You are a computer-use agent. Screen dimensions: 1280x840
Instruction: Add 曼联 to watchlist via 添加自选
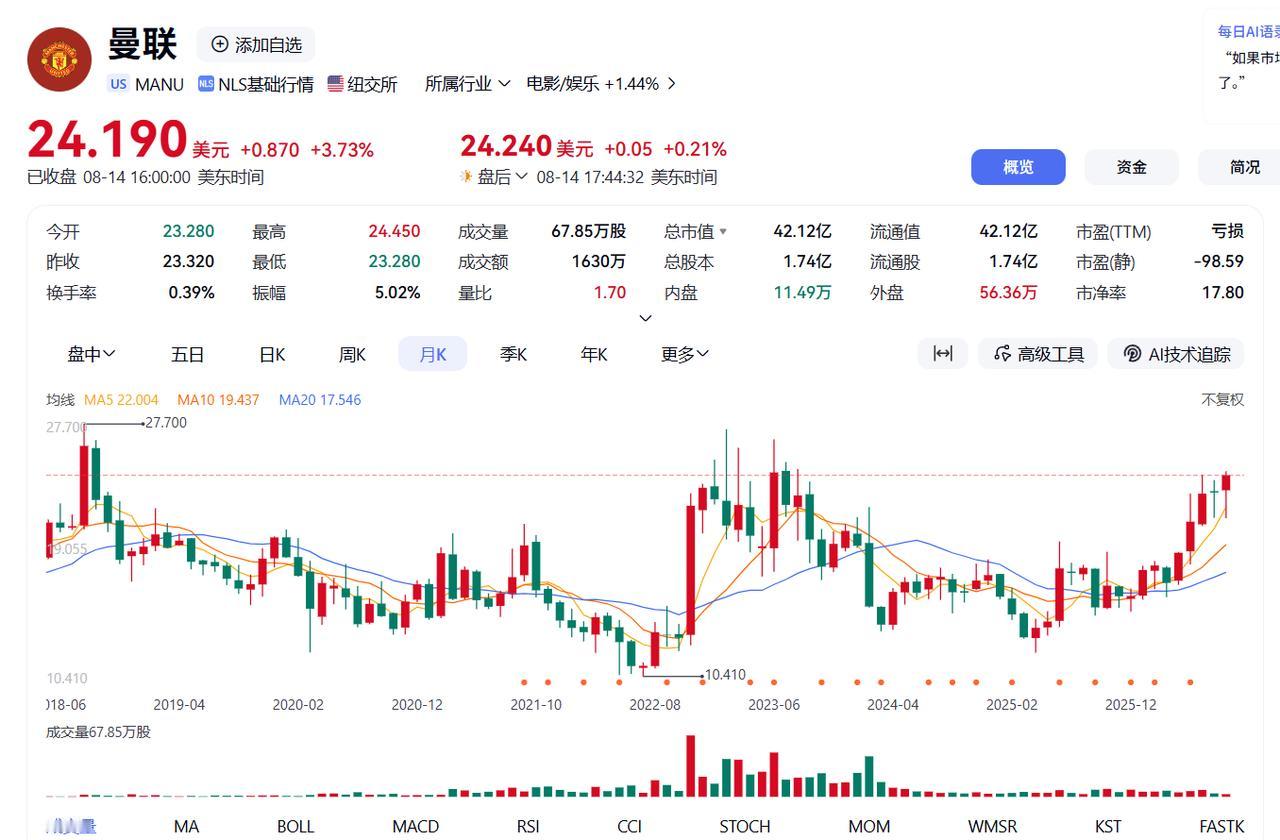(256, 45)
